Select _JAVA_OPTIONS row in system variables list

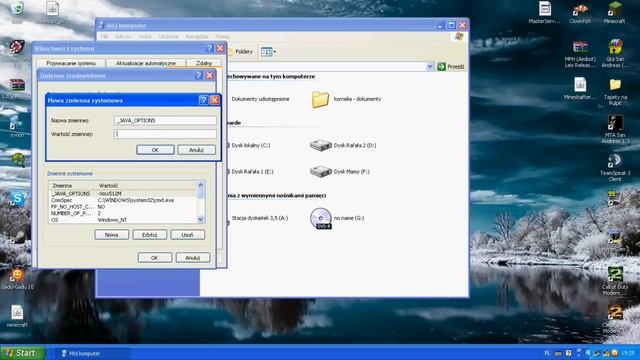tap(123, 193)
